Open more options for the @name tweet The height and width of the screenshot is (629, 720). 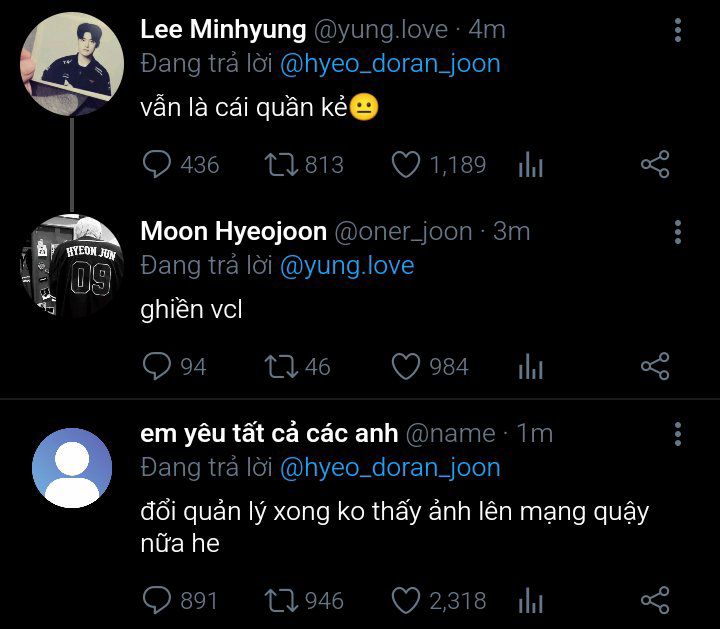tap(678, 434)
